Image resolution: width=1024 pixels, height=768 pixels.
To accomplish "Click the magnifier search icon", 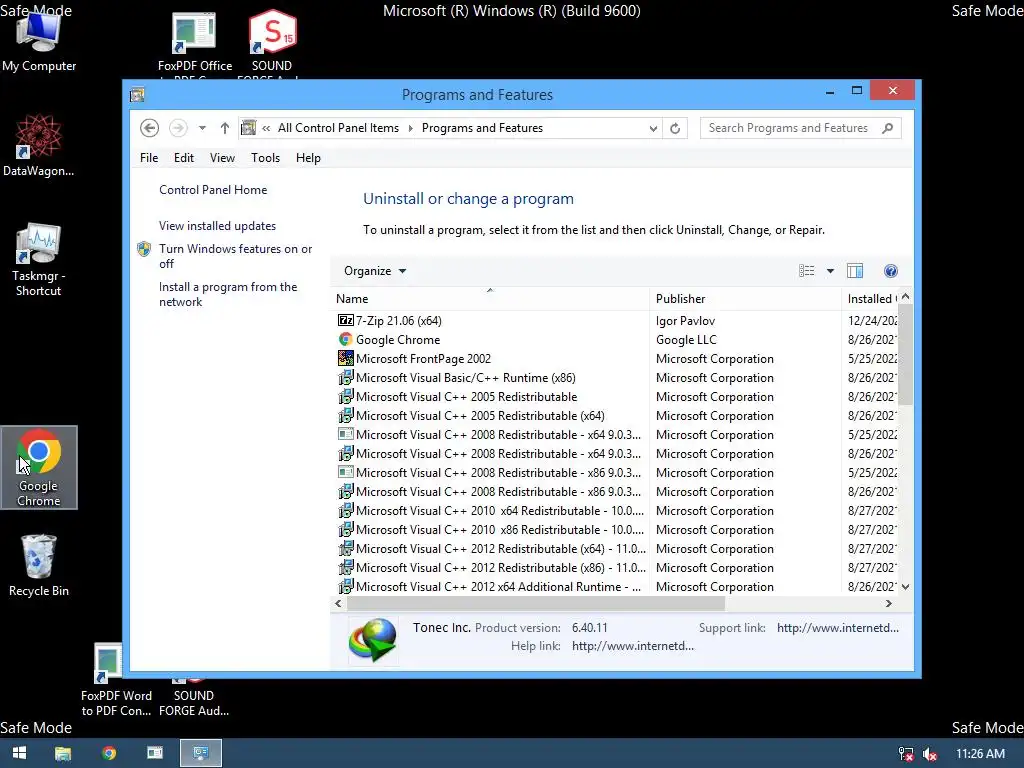I will tap(888, 128).
